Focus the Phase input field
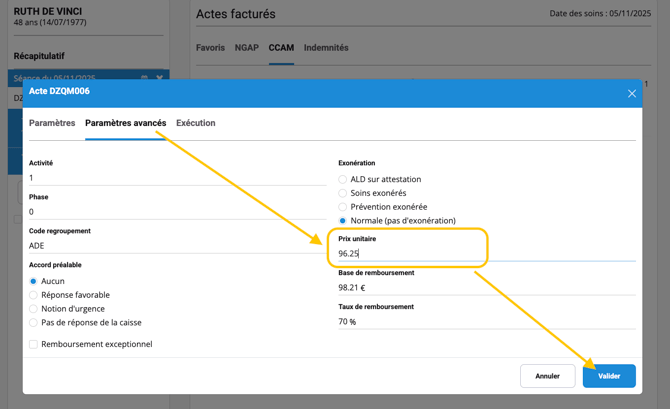 point(175,212)
